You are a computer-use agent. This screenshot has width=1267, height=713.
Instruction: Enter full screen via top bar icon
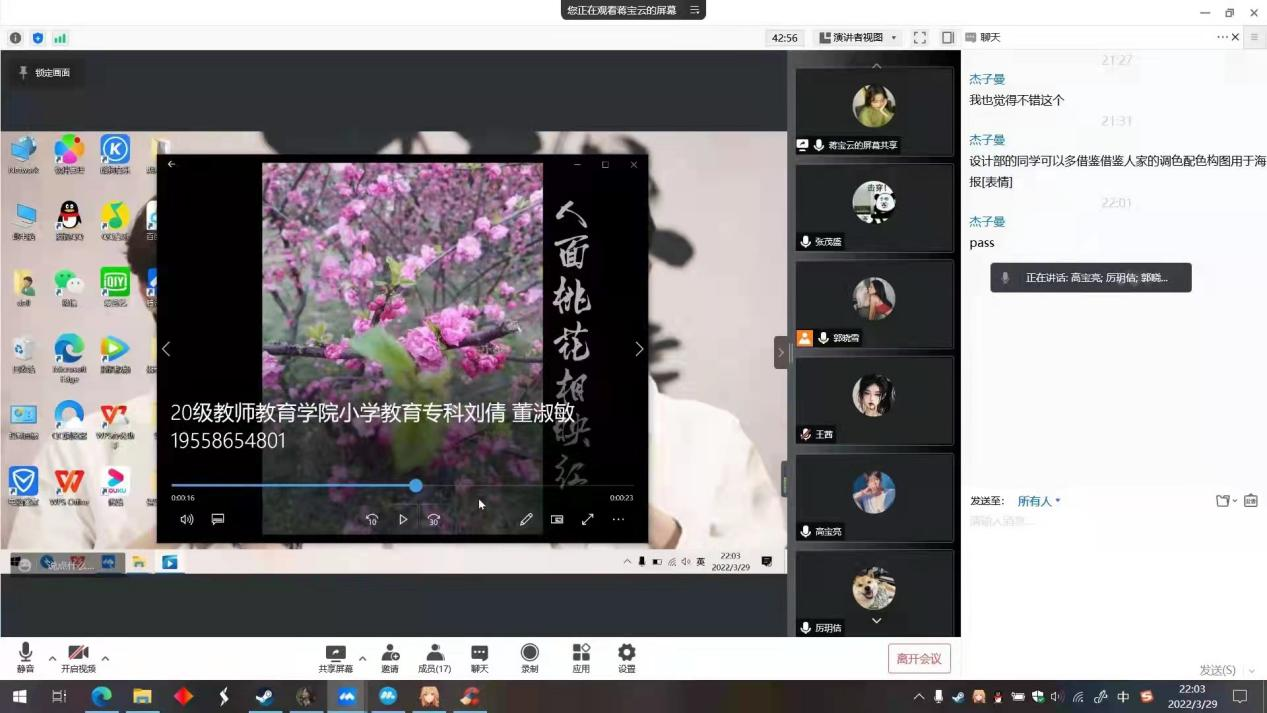coord(919,38)
